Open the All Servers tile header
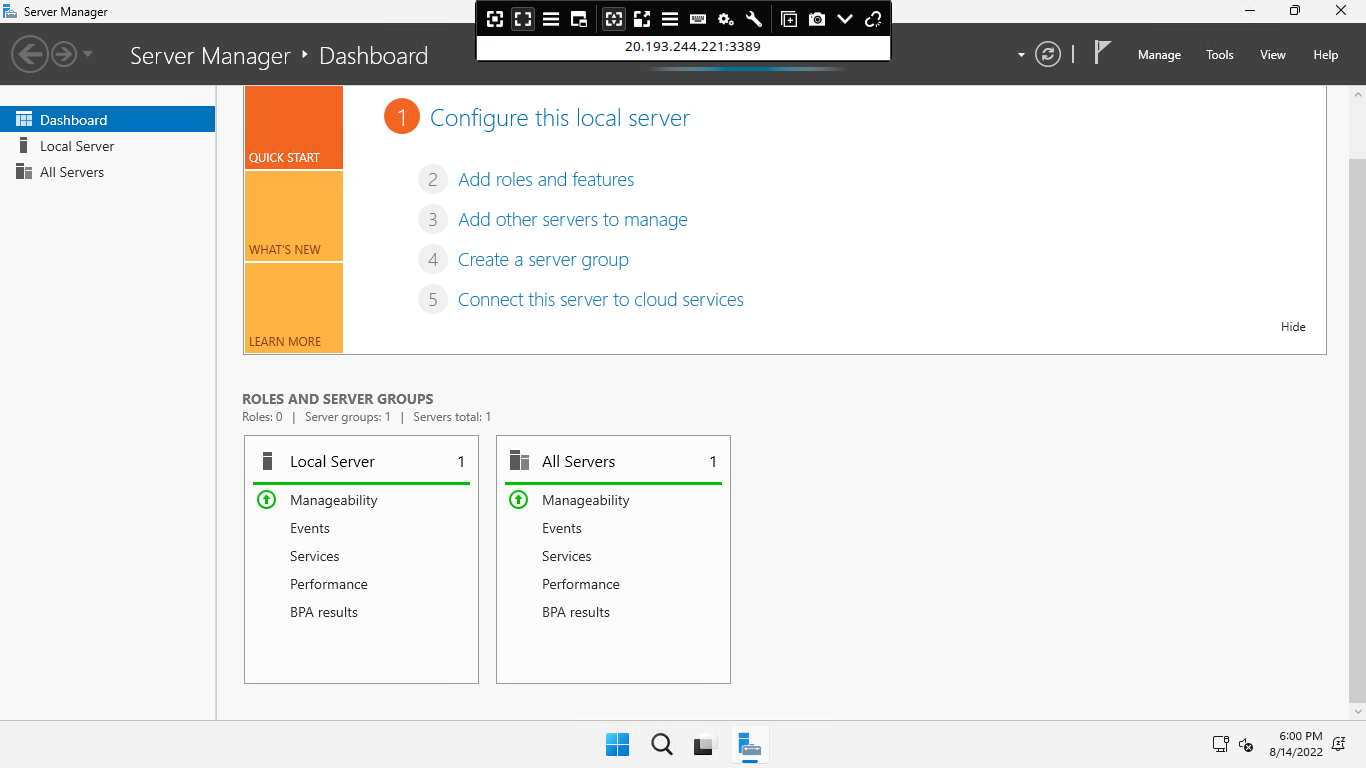Image resolution: width=1366 pixels, height=768 pixels. 613,462
